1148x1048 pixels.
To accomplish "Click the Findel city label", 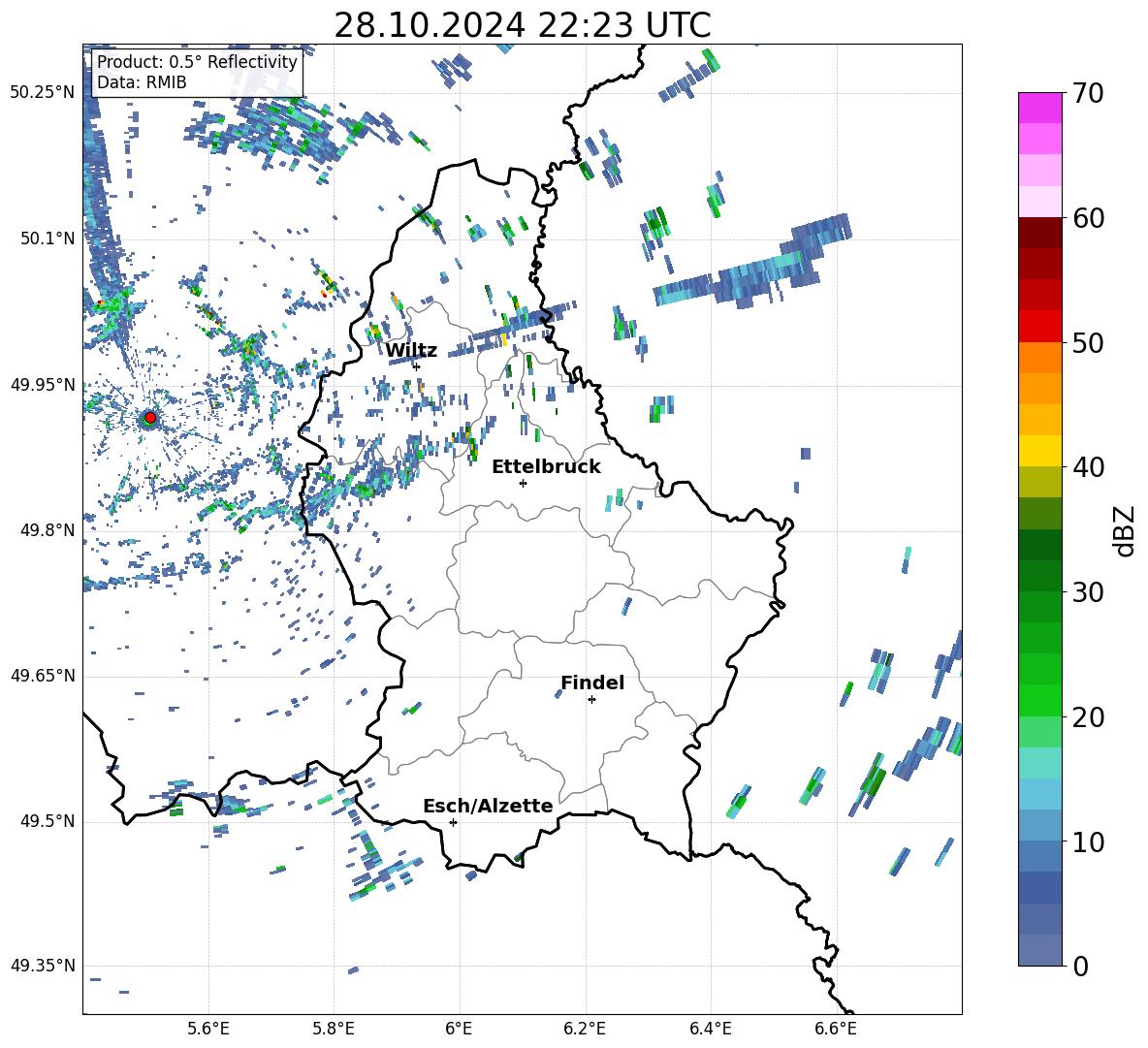I will tap(592, 683).
